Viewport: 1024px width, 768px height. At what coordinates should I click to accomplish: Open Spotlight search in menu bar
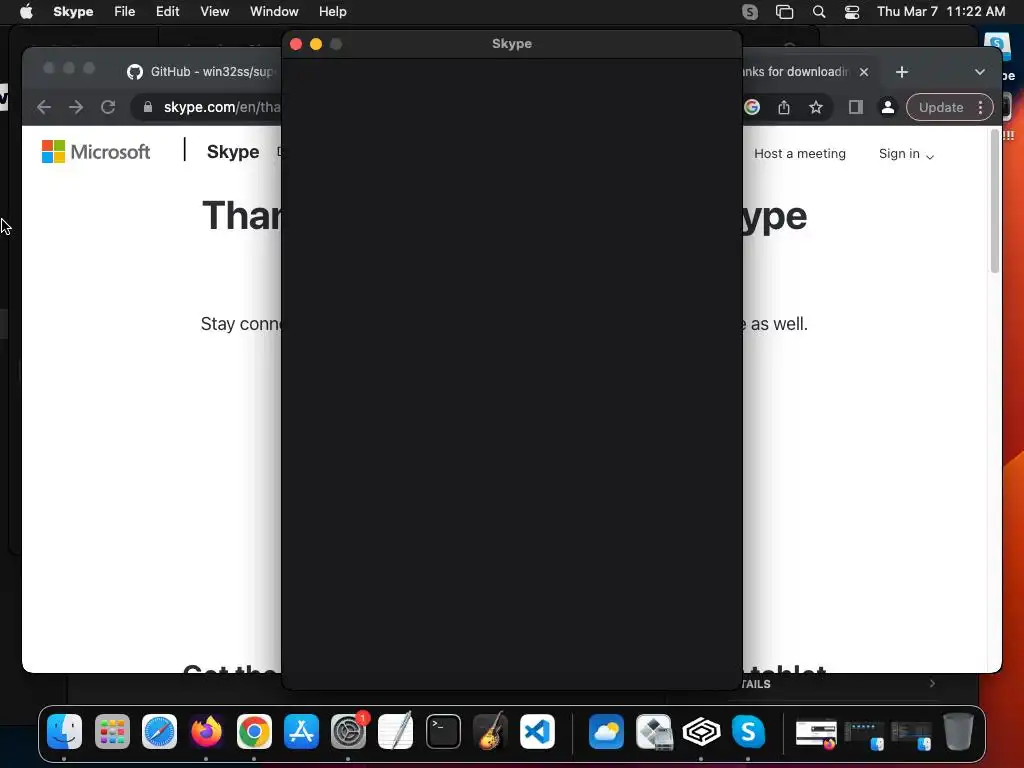click(x=818, y=11)
